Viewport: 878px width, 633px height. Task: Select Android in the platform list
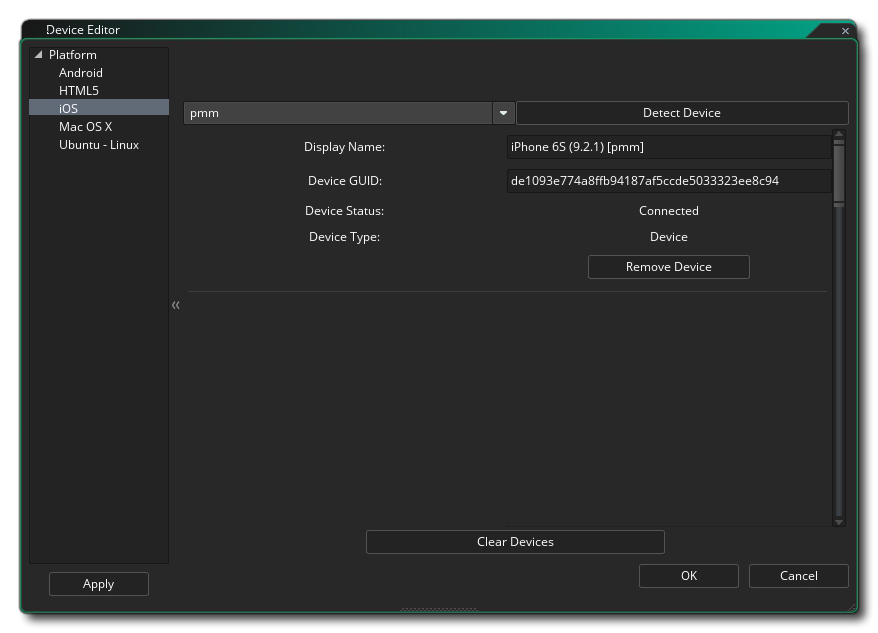[x=80, y=73]
